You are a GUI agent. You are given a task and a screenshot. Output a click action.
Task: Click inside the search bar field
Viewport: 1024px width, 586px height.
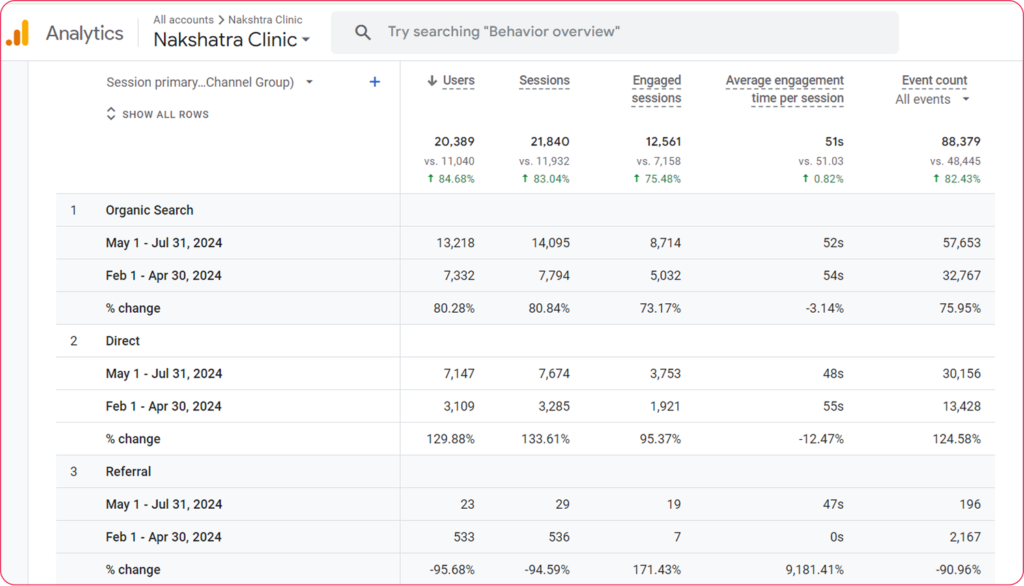(x=600, y=32)
